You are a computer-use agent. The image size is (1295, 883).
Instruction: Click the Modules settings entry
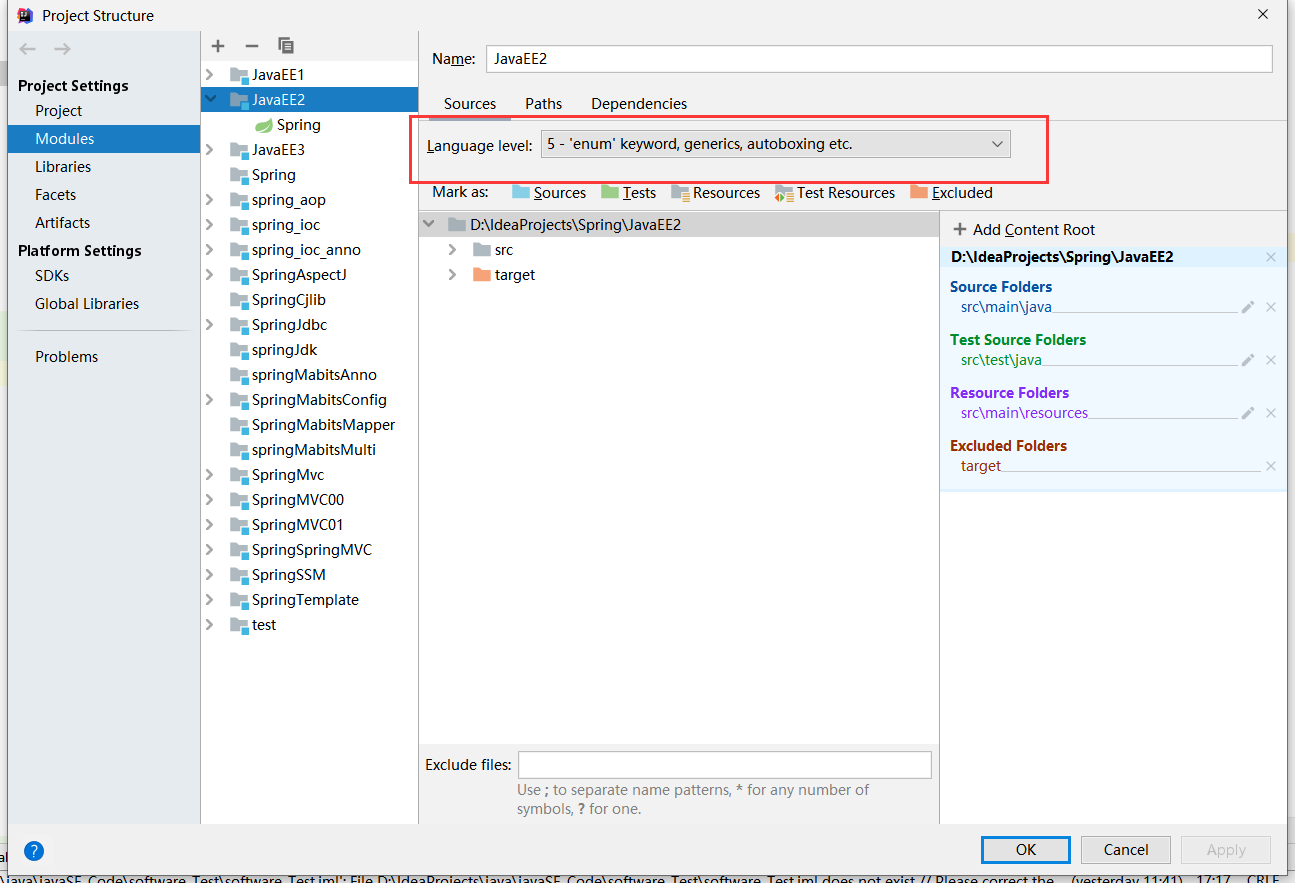click(x=104, y=139)
